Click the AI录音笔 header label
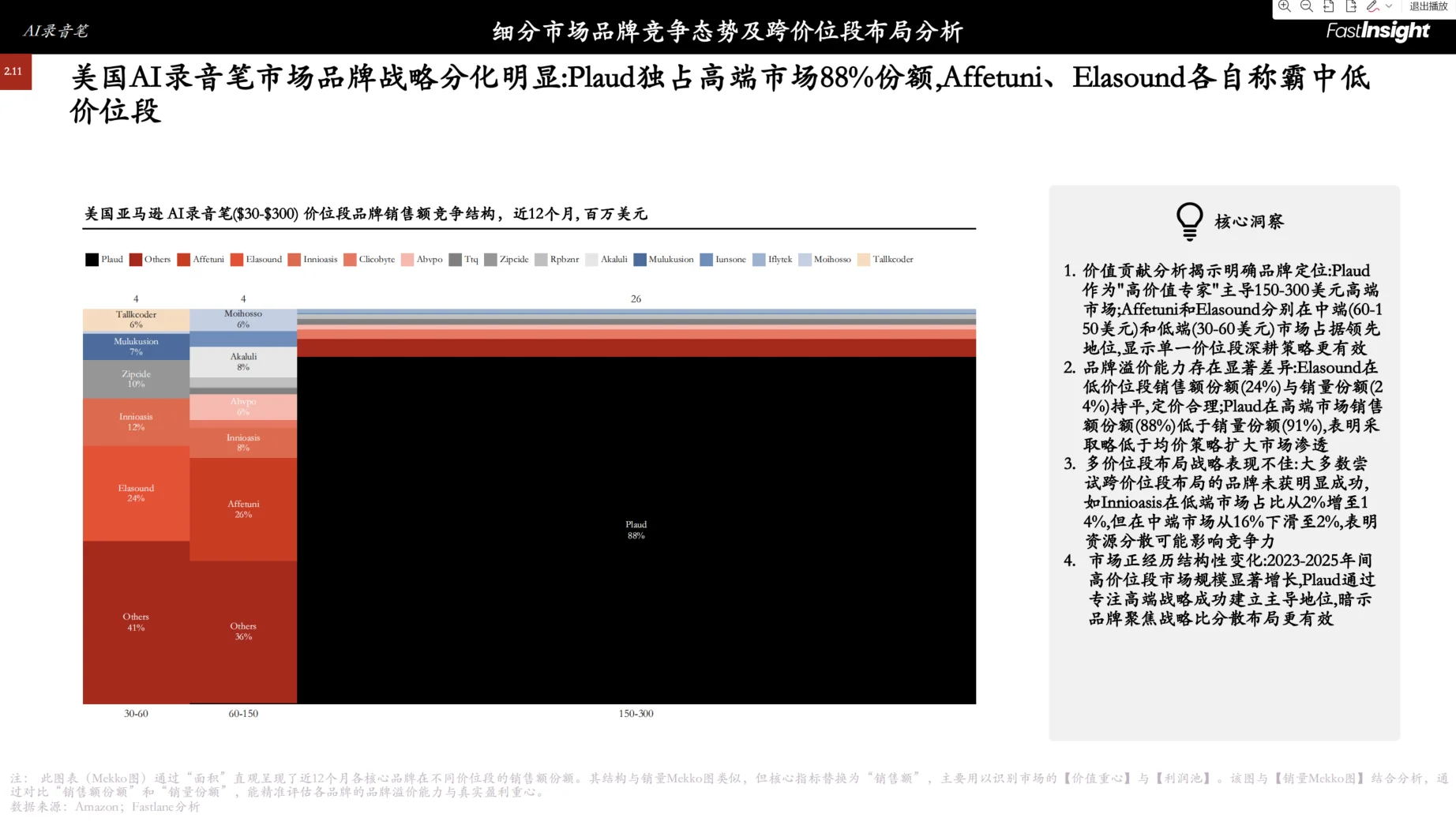The height and width of the screenshot is (829, 1456). [x=55, y=31]
